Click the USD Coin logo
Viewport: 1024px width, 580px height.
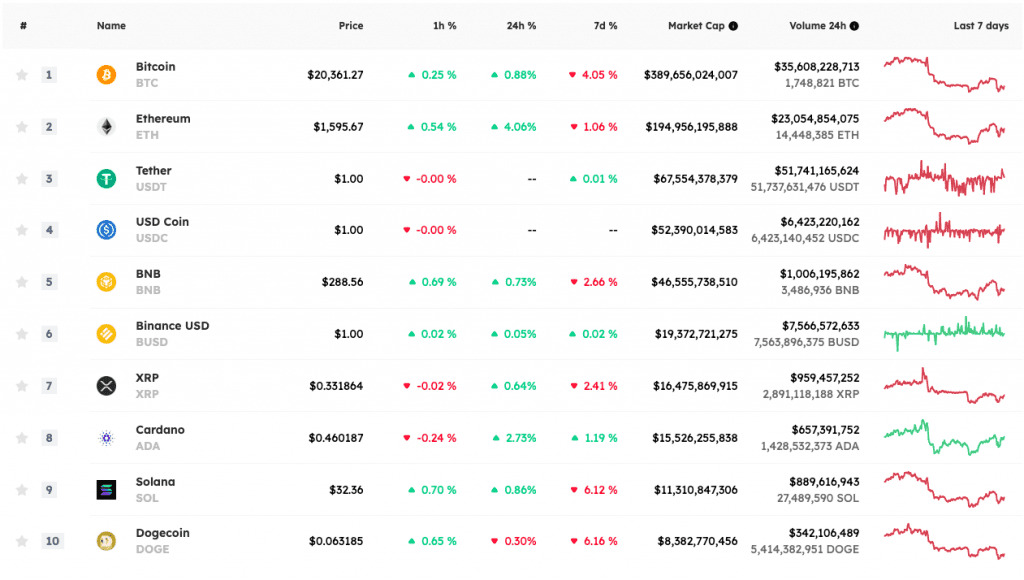coord(106,230)
